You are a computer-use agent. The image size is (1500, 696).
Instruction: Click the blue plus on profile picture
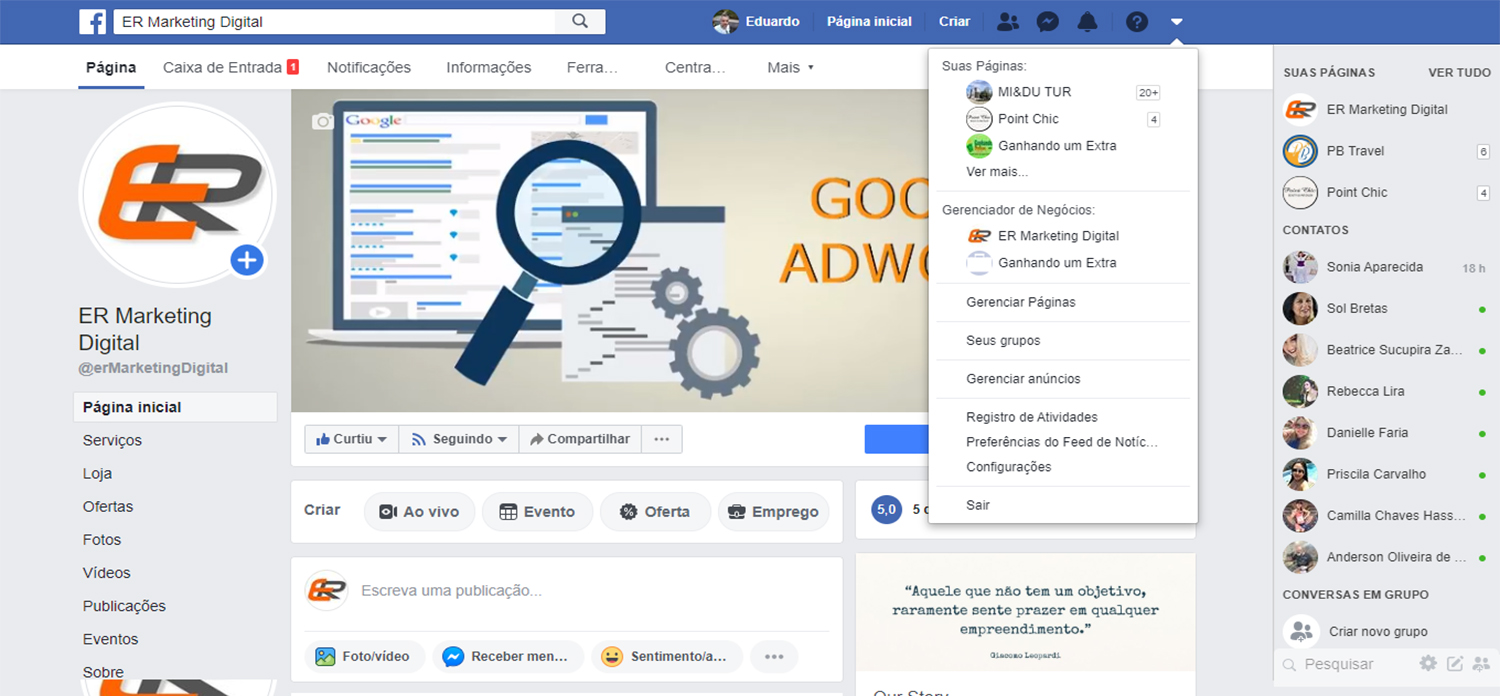(246, 261)
